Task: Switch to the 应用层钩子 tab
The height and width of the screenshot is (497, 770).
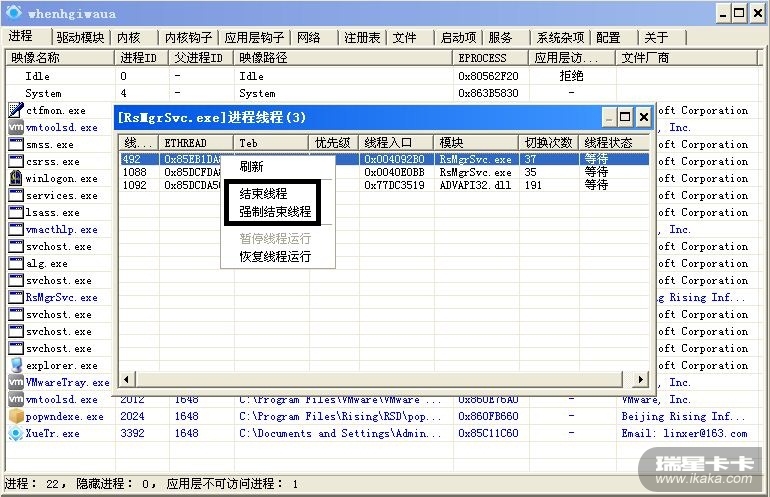Action: pyautogui.click(x=254, y=37)
